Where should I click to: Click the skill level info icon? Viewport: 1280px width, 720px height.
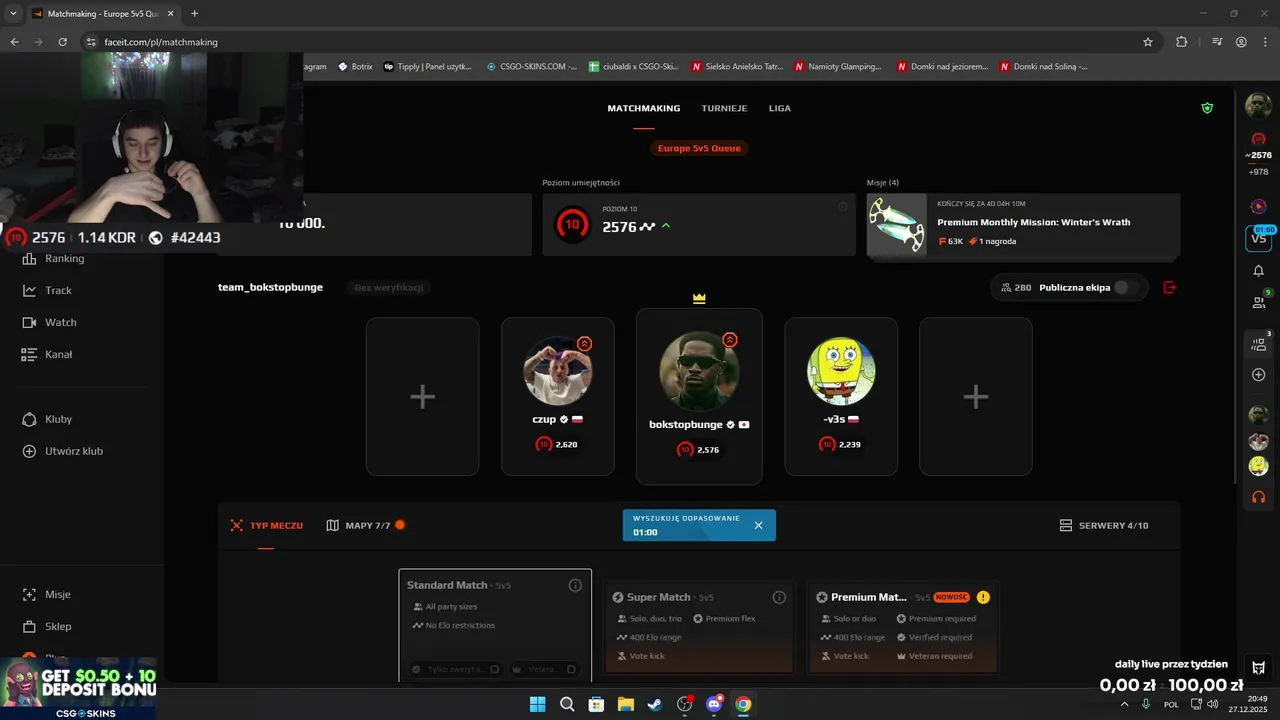(x=842, y=207)
